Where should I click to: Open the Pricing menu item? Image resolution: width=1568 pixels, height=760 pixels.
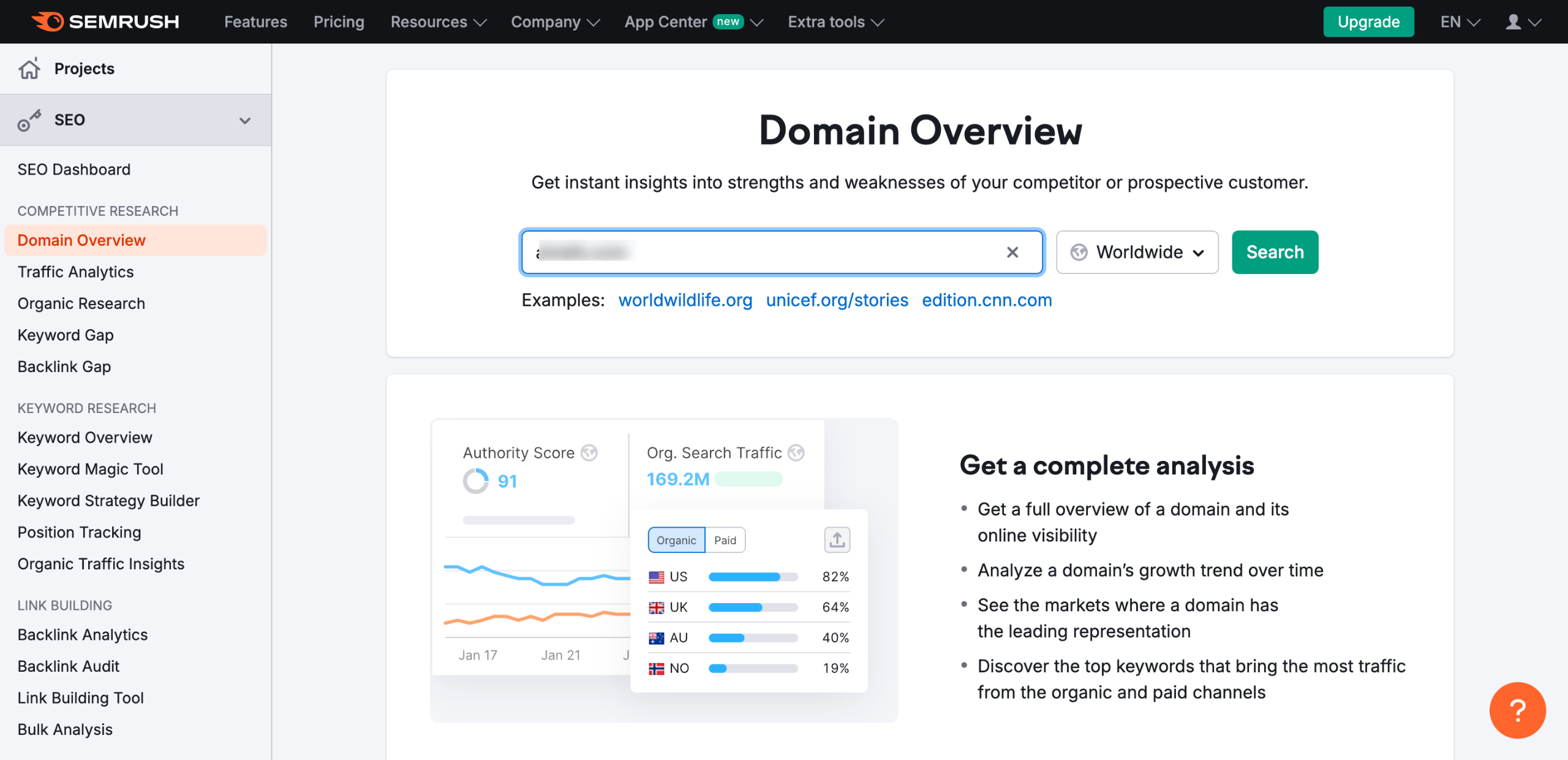(x=339, y=22)
